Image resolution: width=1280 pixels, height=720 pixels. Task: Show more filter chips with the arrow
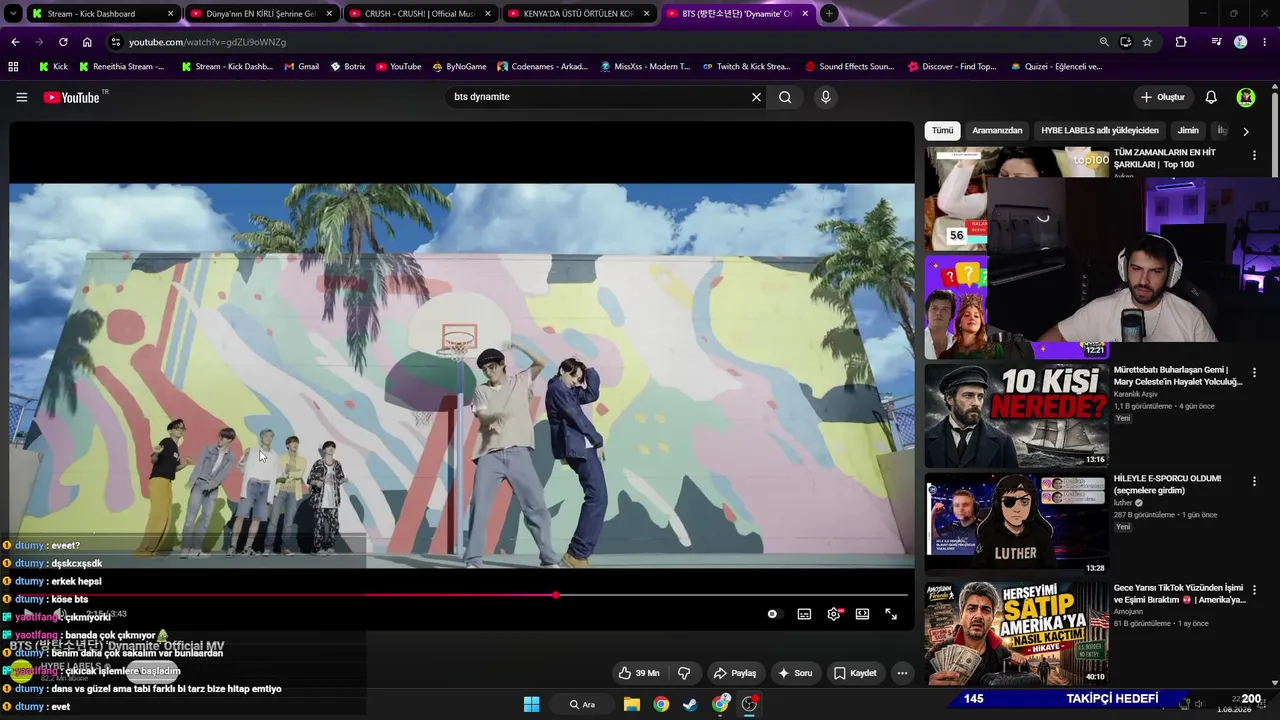[x=1245, y=131]
